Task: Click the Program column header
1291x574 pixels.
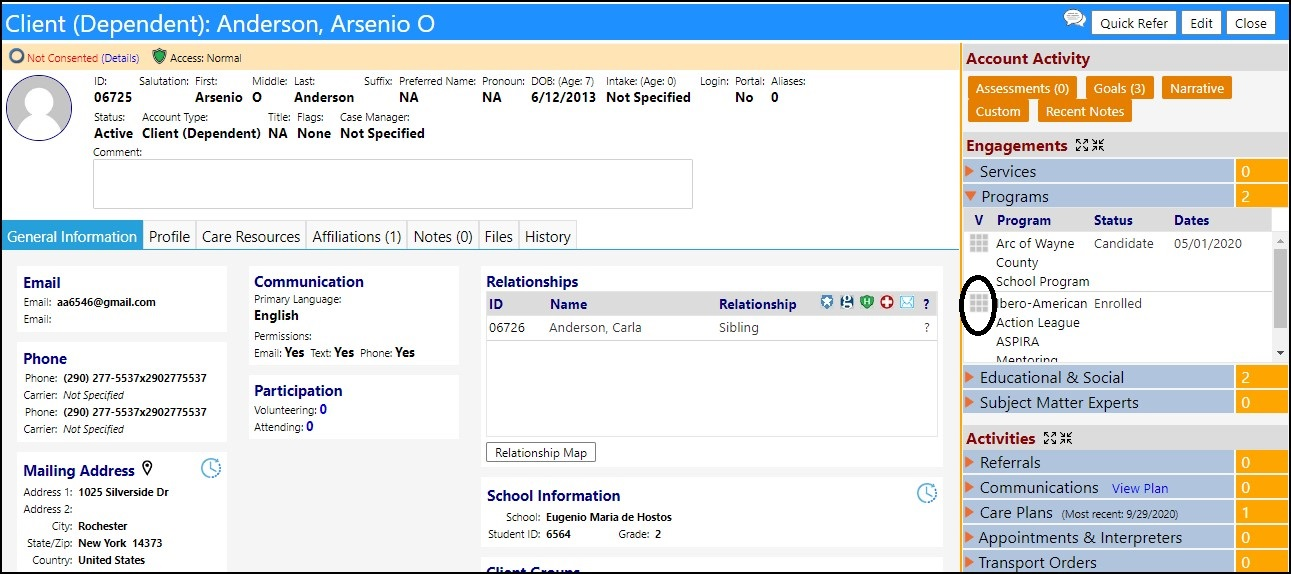Action: (1024, 220)
